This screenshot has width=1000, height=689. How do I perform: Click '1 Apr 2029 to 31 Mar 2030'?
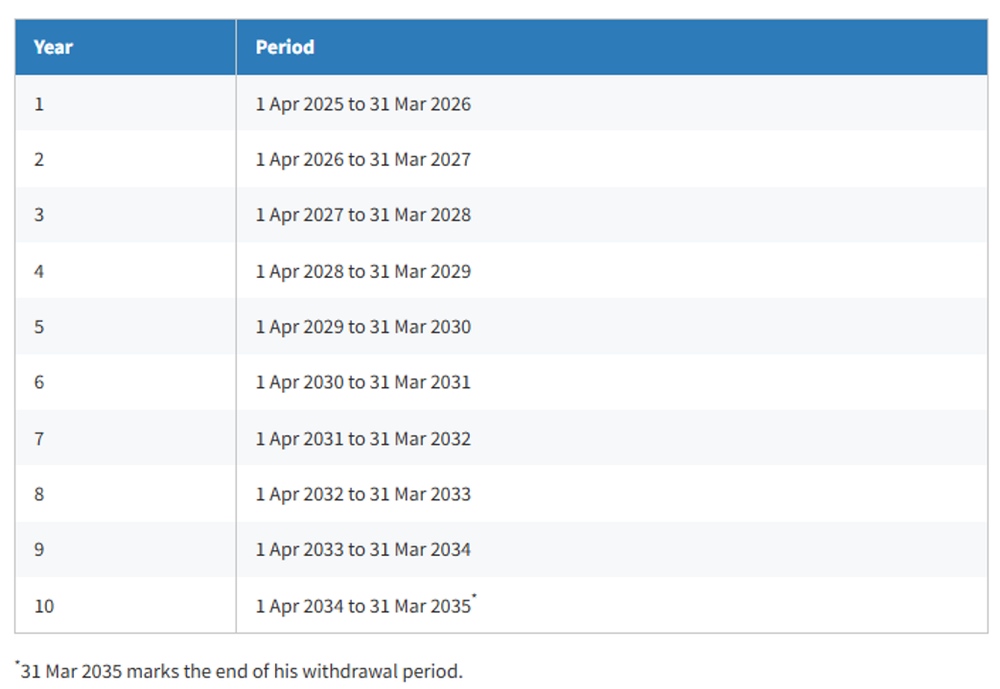(x=363, y=327)
